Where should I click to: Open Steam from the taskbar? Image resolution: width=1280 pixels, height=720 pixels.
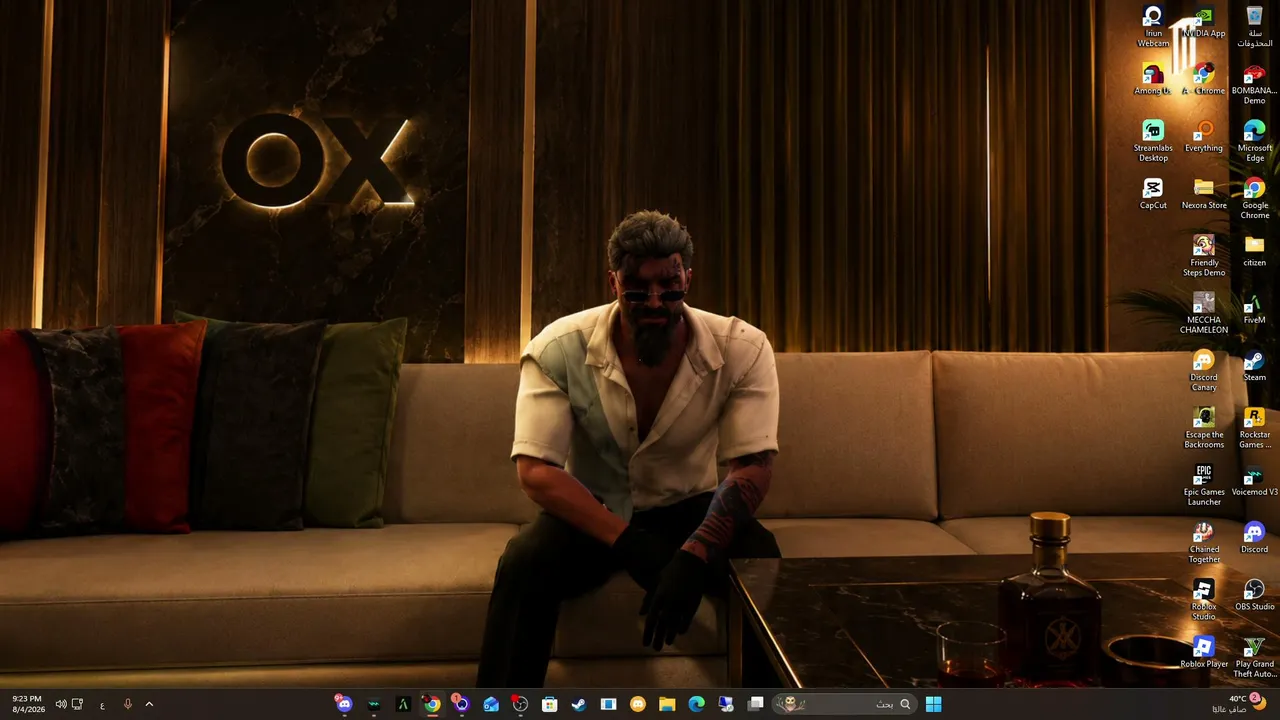tap(579, 704)
